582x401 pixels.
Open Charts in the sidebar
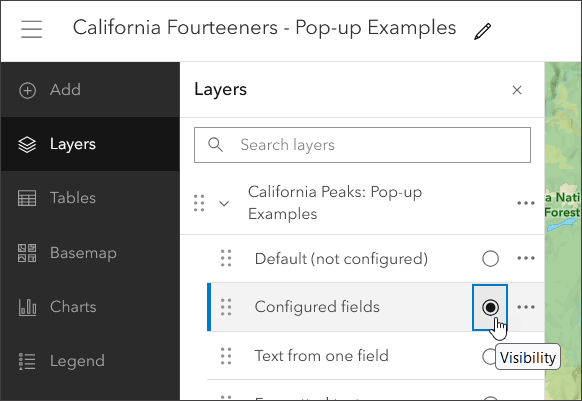click(90, 307)
